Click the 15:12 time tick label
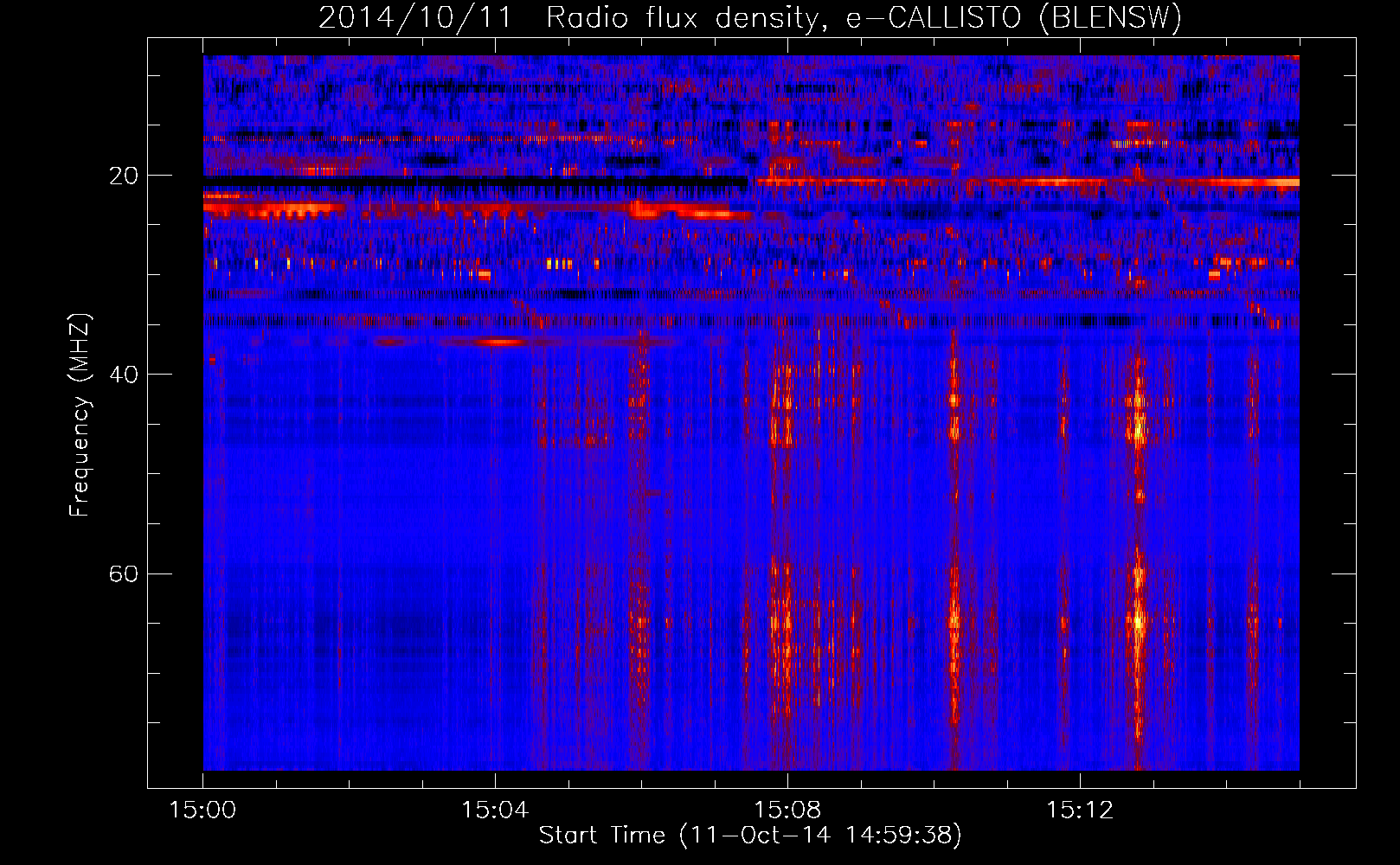 pos(1080,811)
